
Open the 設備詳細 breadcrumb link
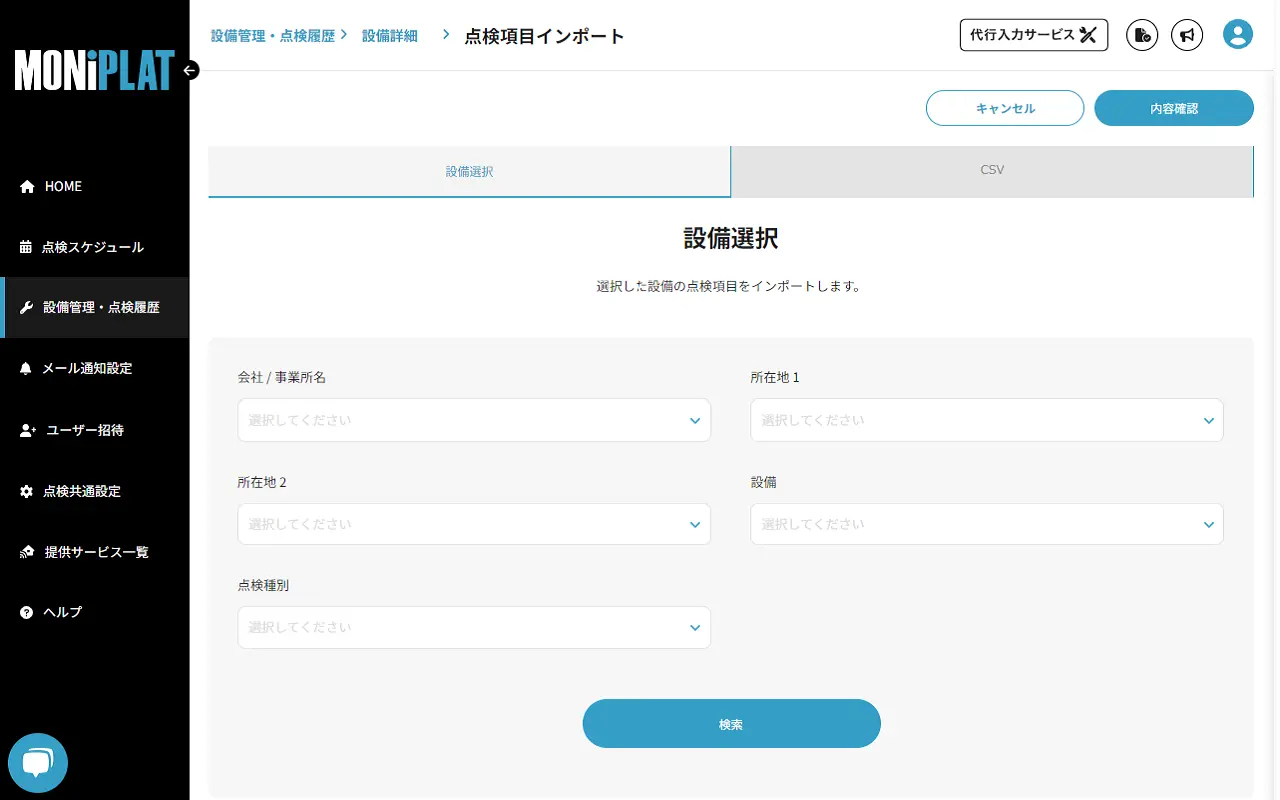[x=389, y=34]
